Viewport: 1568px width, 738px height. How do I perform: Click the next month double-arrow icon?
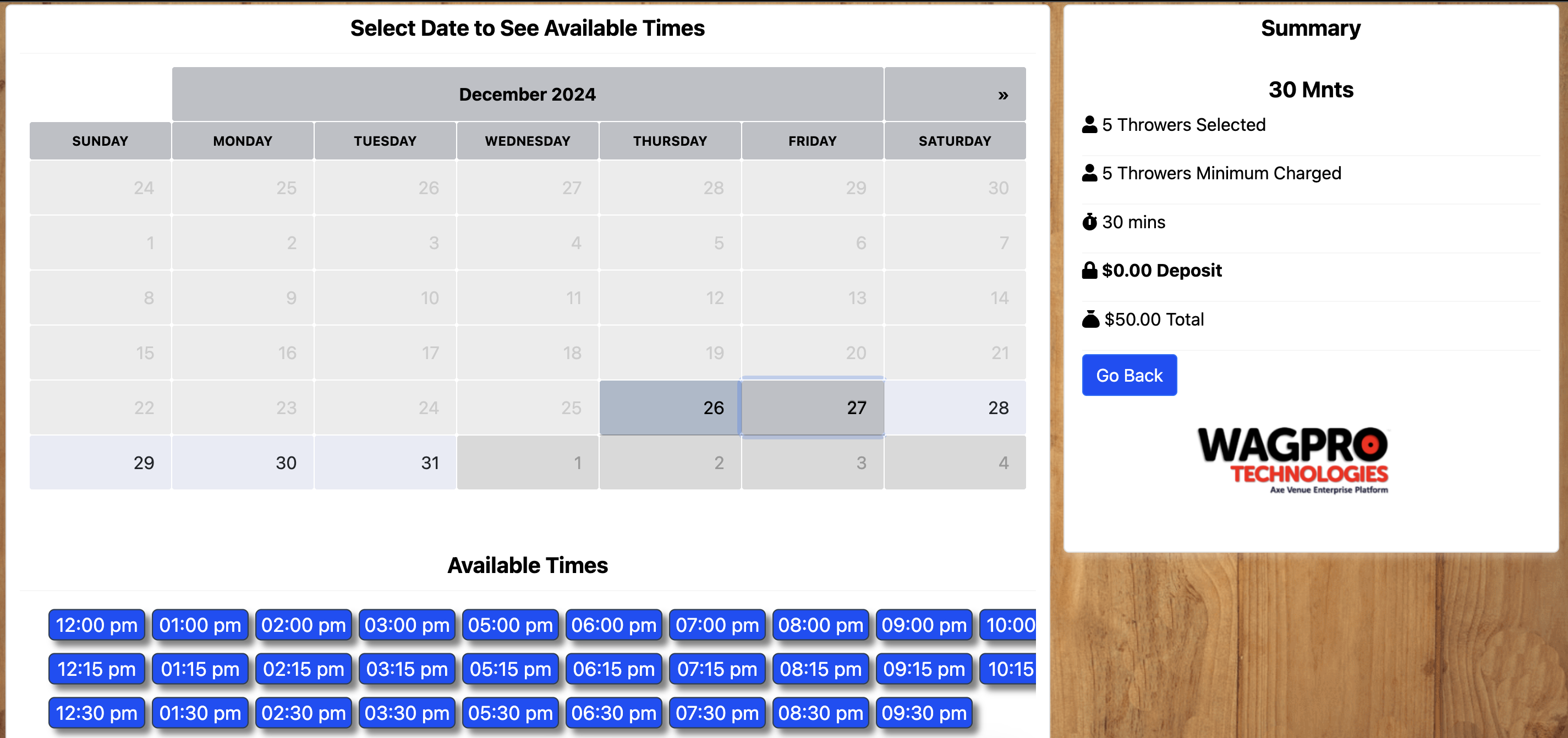click(x=1002, y=95)
